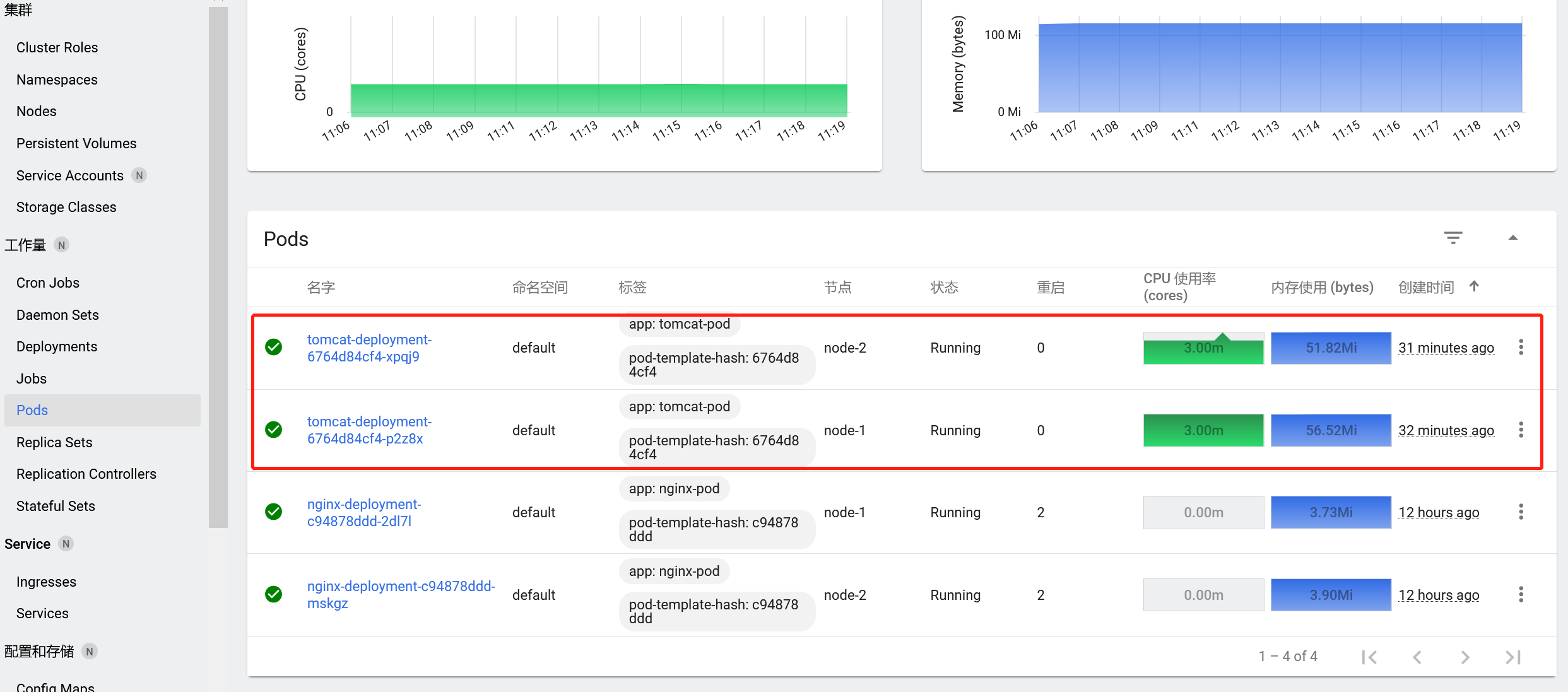Open actions menu for tomcat-deployment-6764d84cf4-p2z8x pod
The image size is (1568, 692).
[x=1521, y=430]
